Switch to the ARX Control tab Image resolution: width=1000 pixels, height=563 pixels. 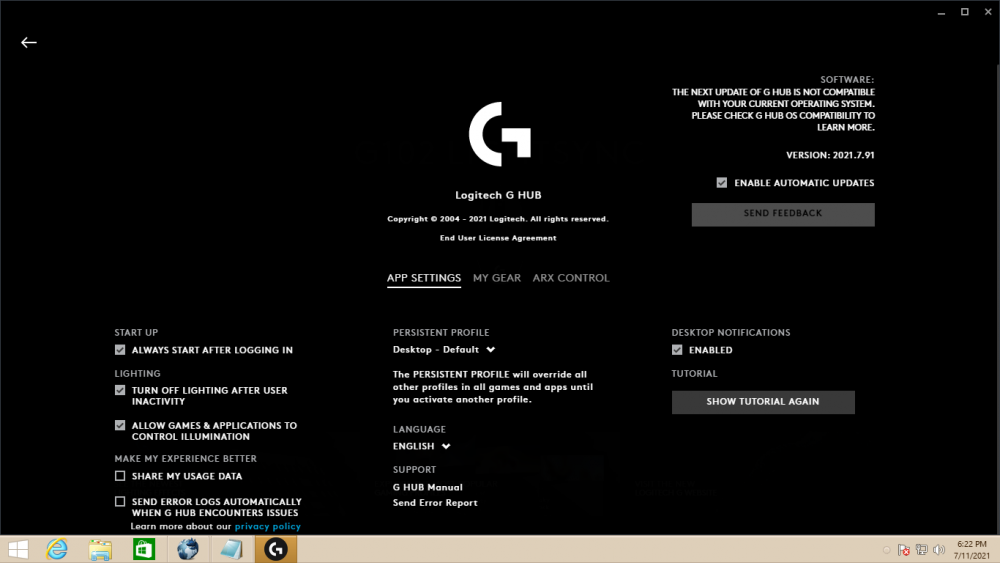pos(570,278)
